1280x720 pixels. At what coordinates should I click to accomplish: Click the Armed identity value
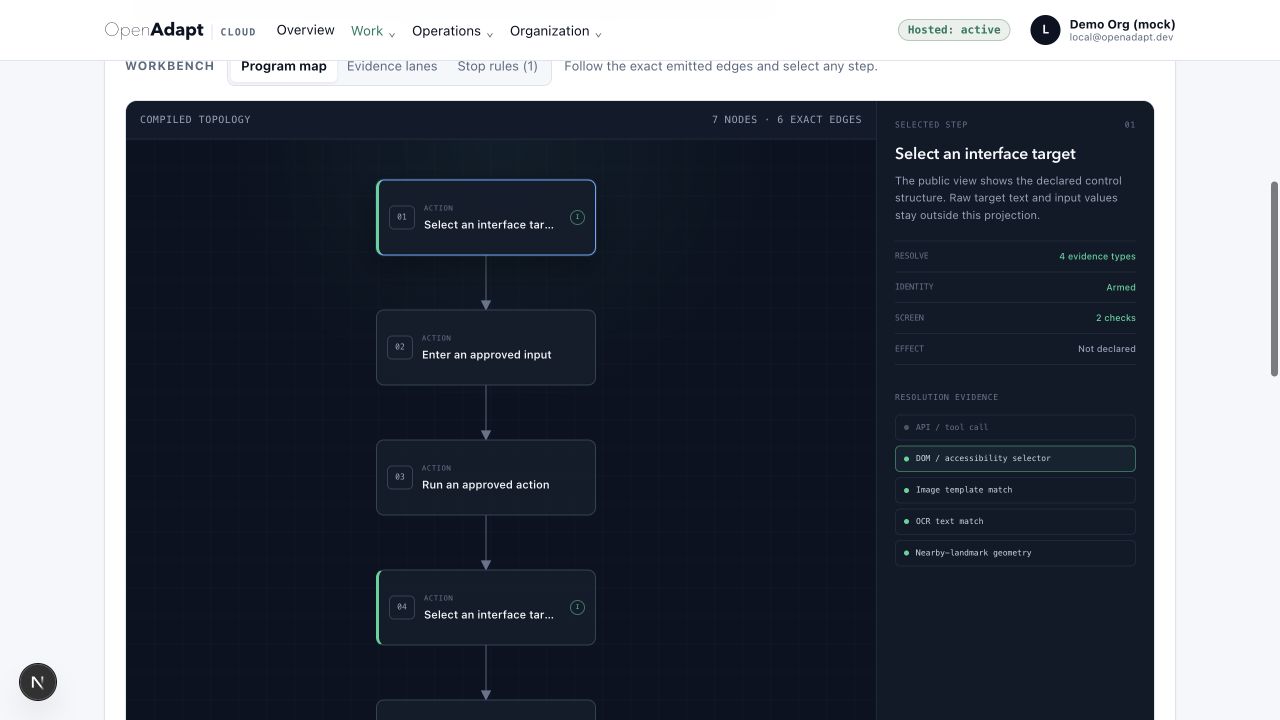(1120, 287)
